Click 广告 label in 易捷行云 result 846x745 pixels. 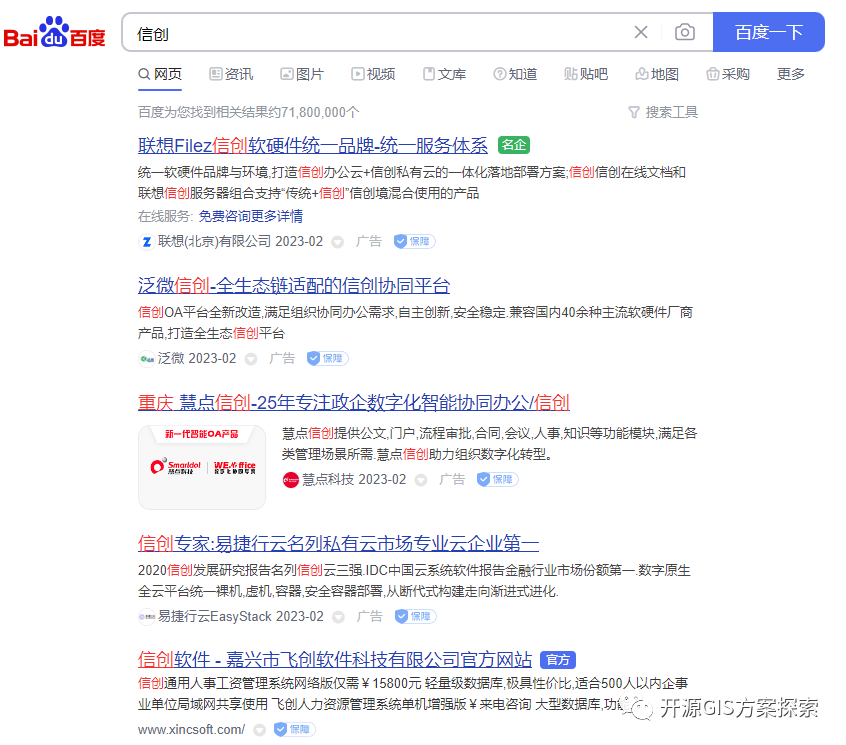[369, 616]
